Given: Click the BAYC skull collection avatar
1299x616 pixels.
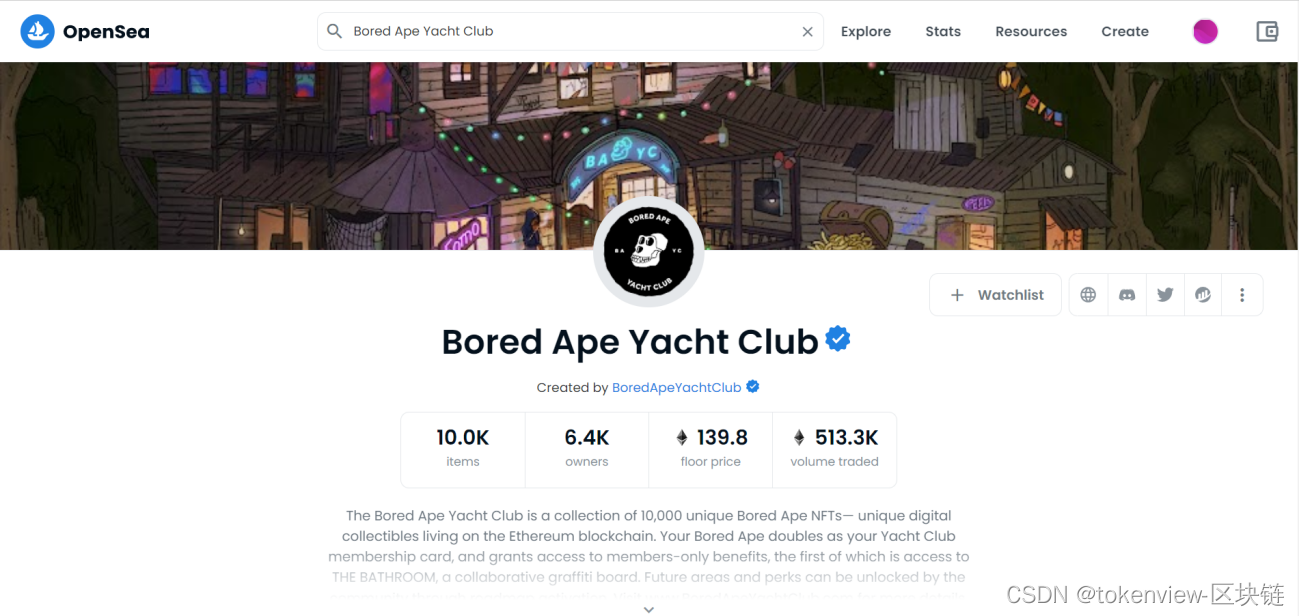Looking at the screenshot, I should (x=649, y=252).
